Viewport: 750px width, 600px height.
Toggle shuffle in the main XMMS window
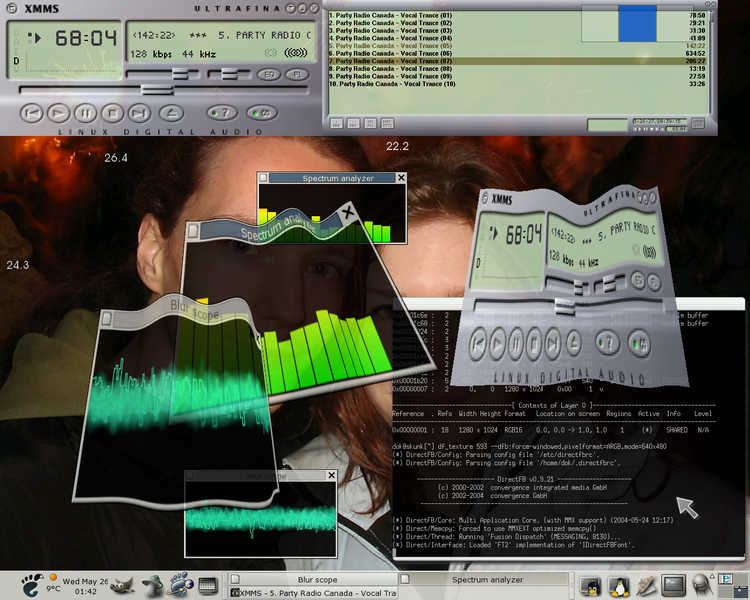[222, 113]
